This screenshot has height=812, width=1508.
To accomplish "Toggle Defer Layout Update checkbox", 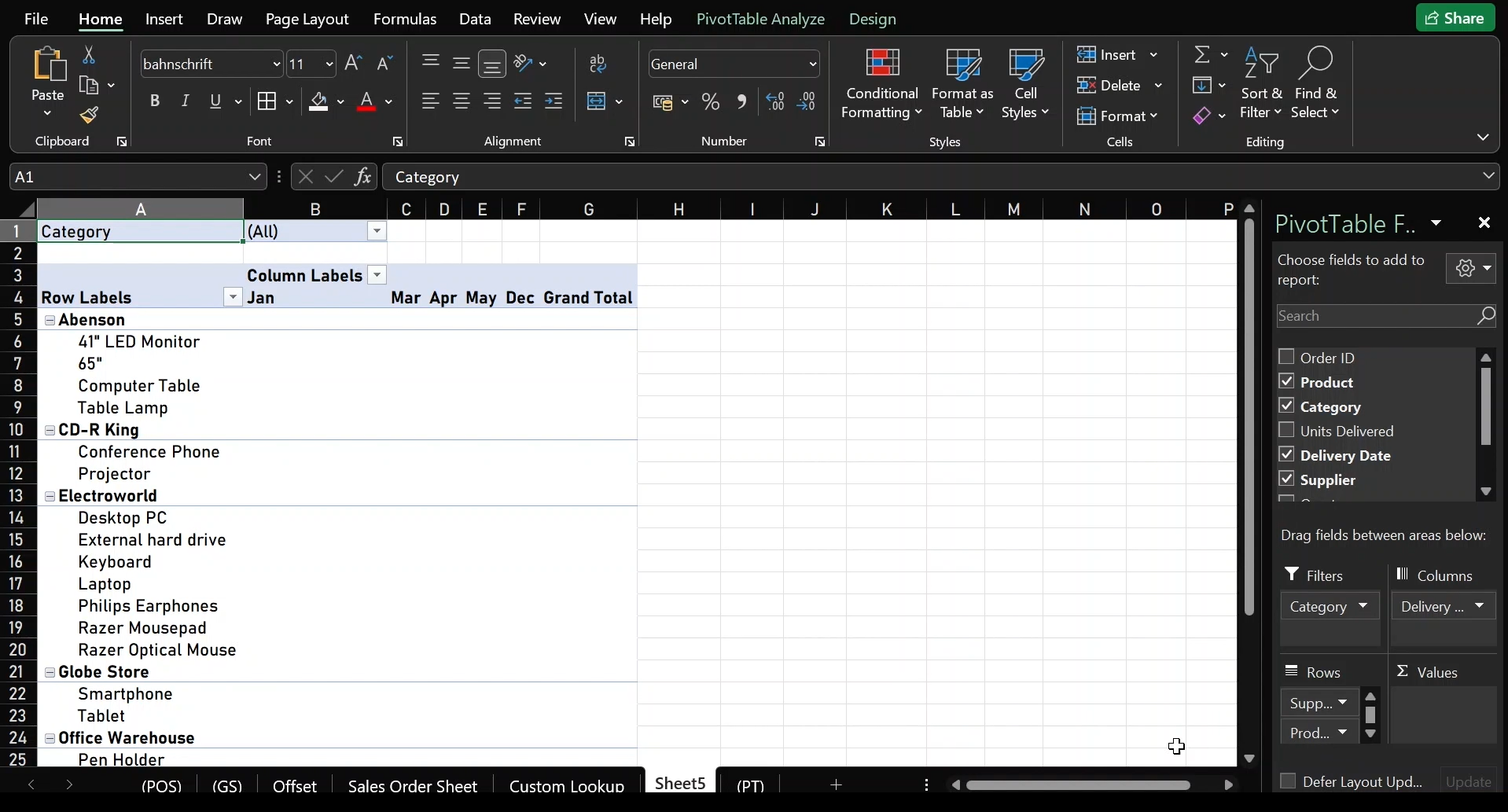I will [1288, 781].
